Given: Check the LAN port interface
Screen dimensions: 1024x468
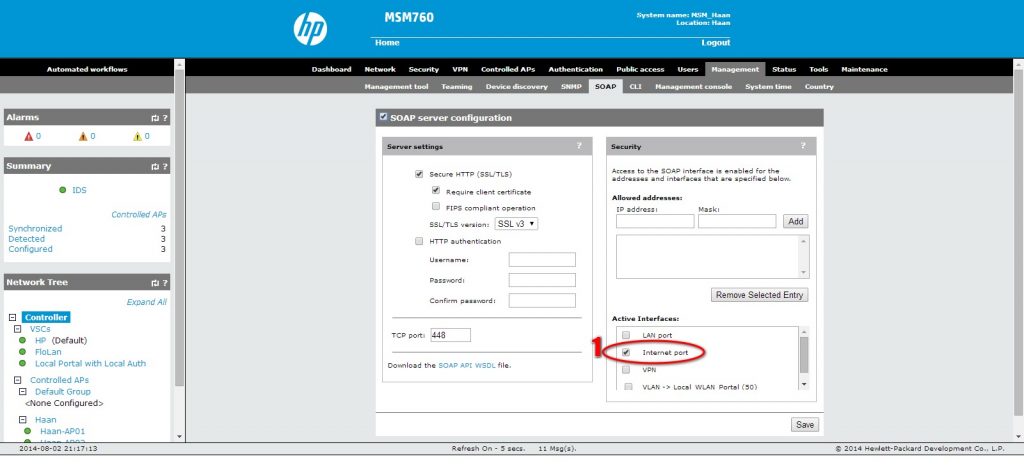Looking at the screenshot, I should tap(626, 335).
